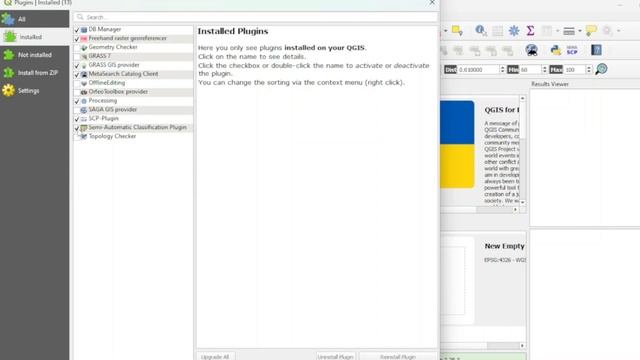Click the Uninstall Plugin button
This screenshot has width=640, height=360.
(x=335, y=356)
